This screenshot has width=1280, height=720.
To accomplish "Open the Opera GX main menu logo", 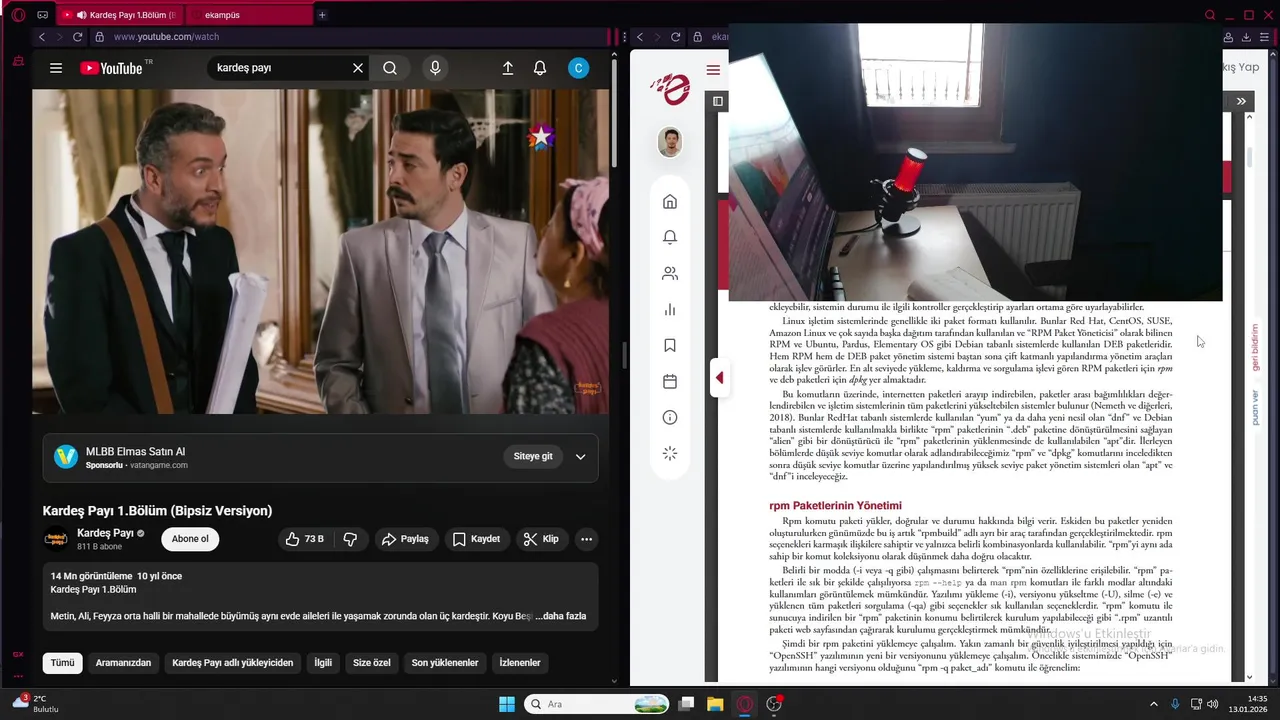I will pos(18,15).
